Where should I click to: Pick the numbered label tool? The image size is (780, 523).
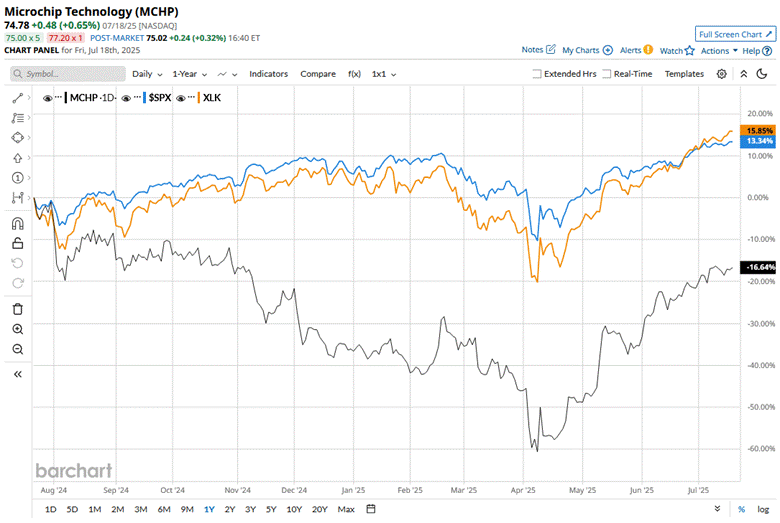(x=17, y=178)
